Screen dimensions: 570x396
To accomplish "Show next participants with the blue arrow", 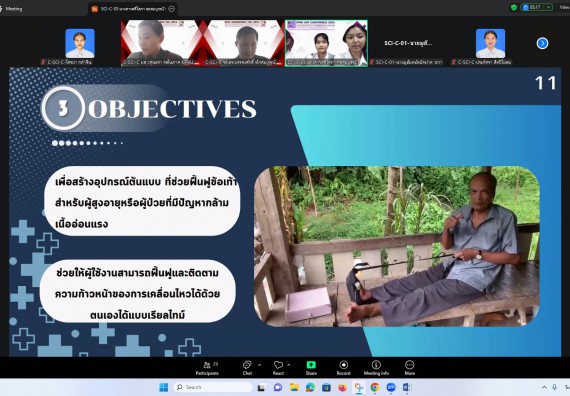I will [542, 43].
